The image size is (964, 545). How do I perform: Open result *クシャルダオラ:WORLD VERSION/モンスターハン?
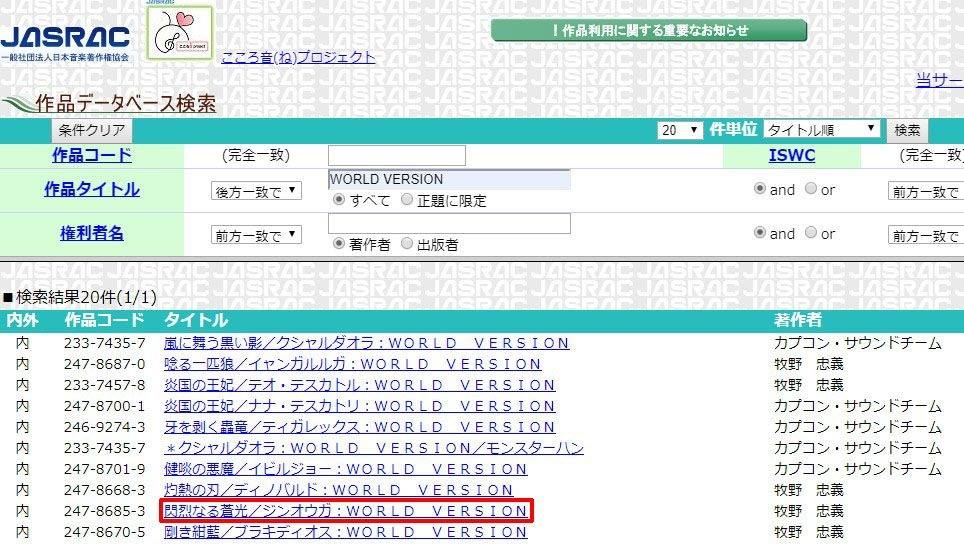374,448
